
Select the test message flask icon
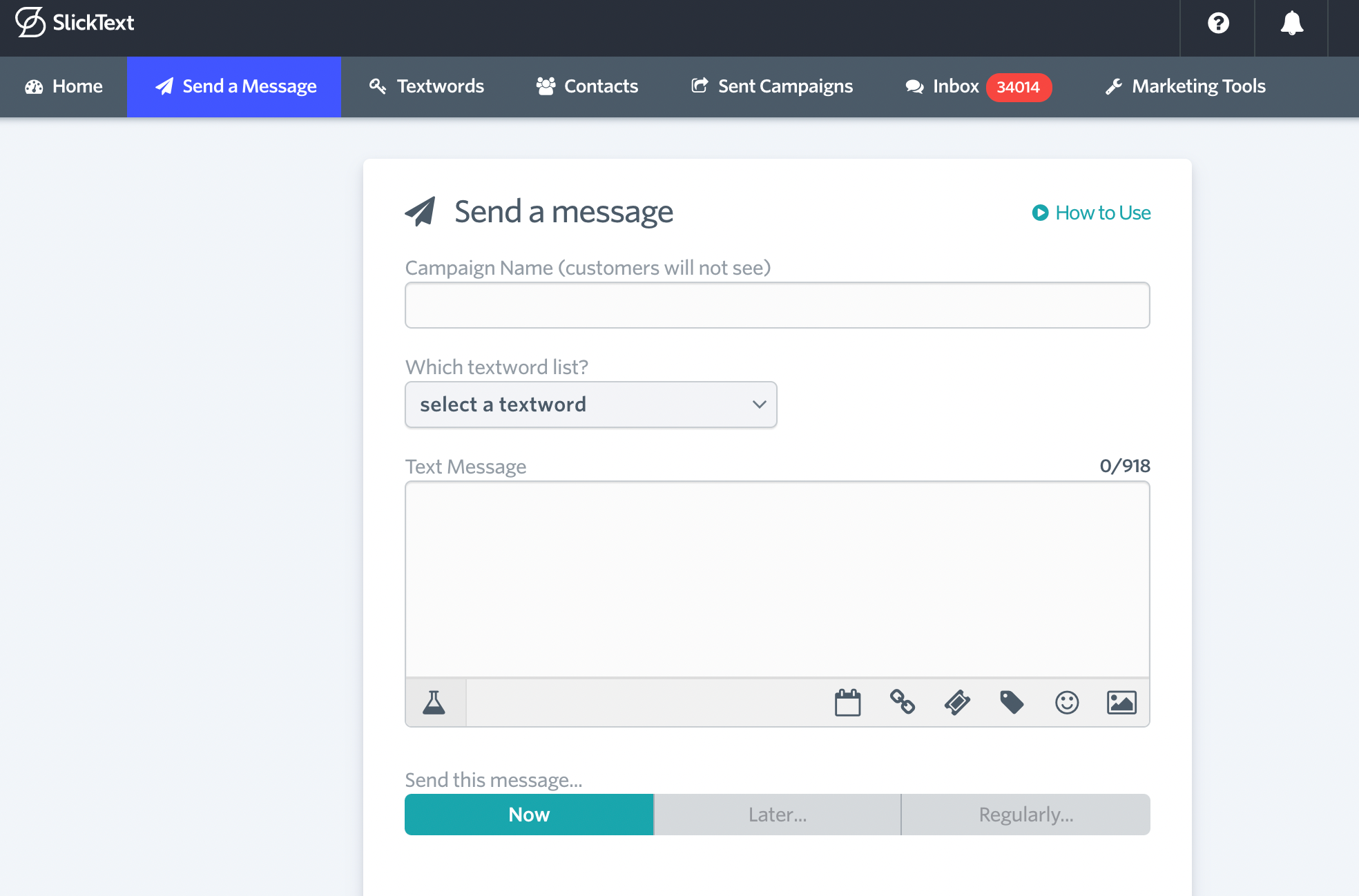point(434,702)
